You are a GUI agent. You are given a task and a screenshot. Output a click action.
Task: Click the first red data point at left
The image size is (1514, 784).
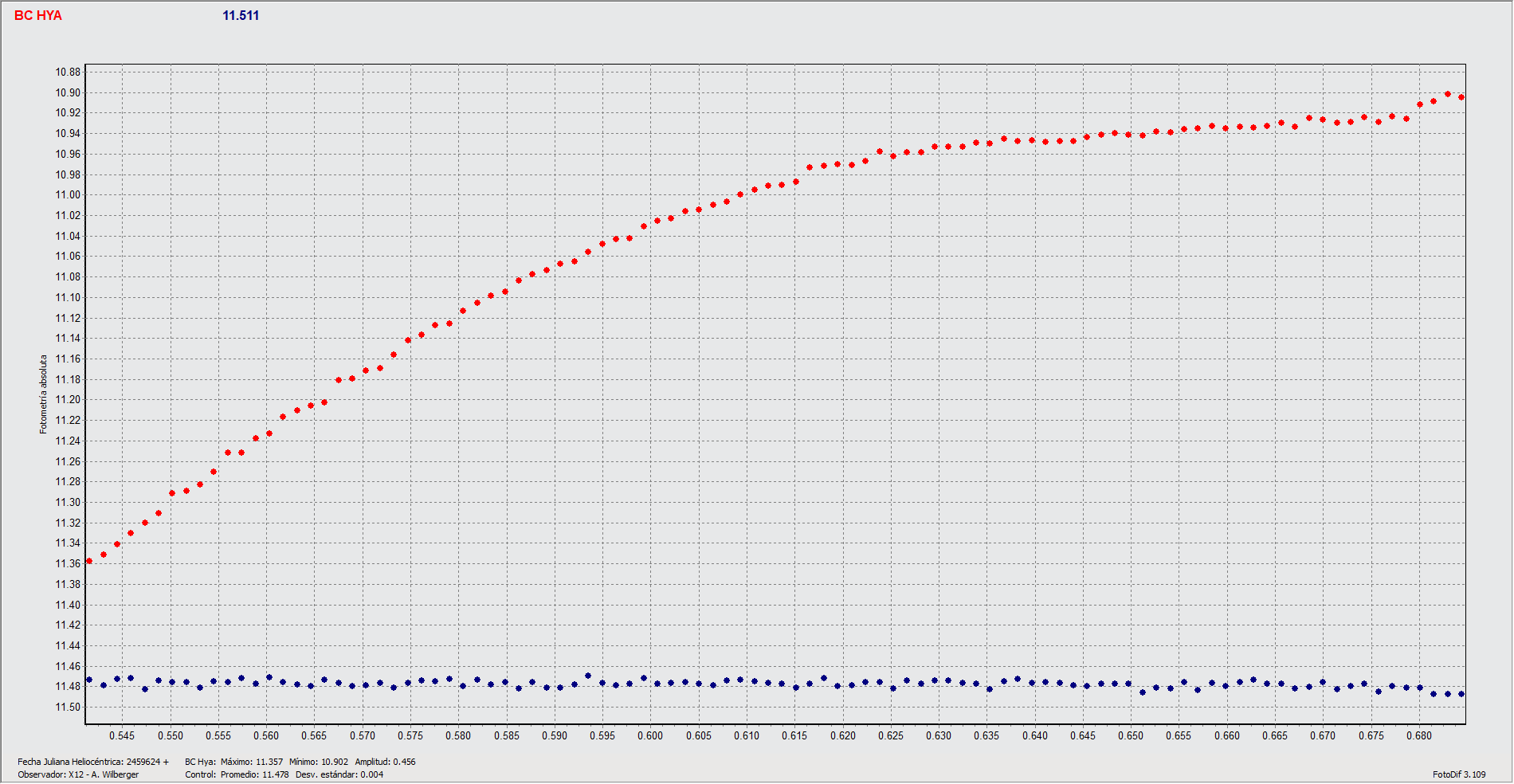point(89,562)
